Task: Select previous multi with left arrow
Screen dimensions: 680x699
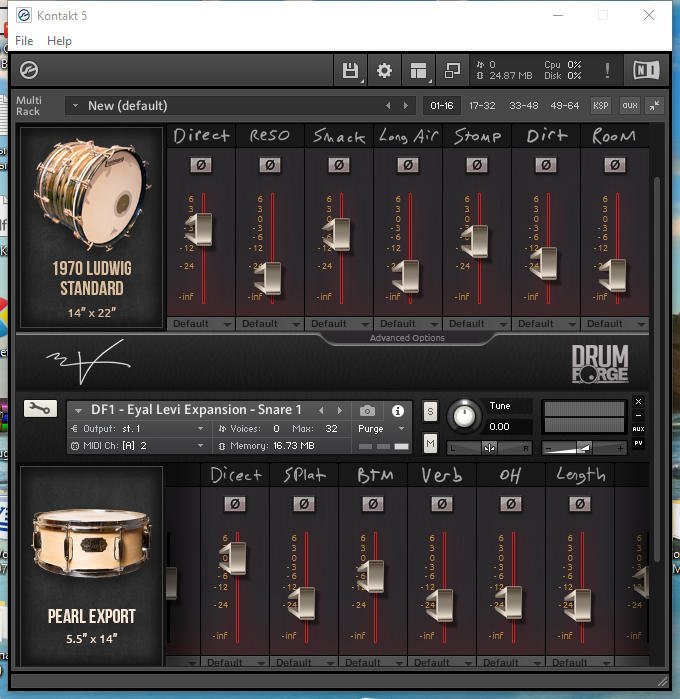Action: pyautogui.click(x=388, y=106)
